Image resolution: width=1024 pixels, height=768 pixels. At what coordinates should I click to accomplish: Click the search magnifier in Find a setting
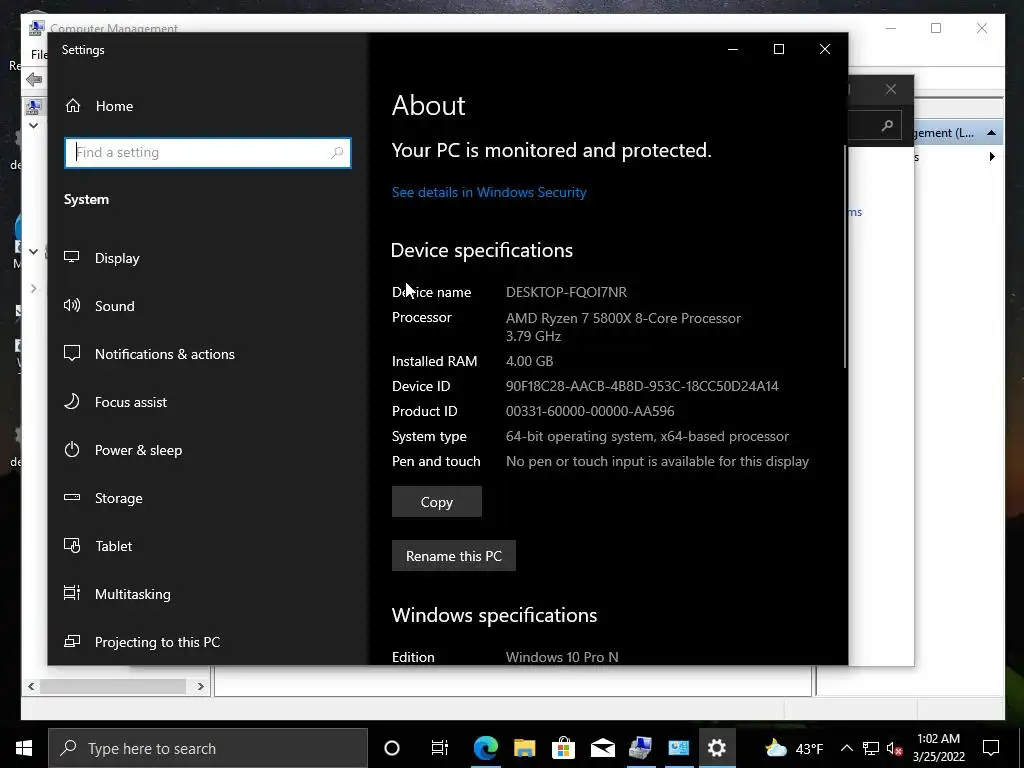[x=337, y=153]
